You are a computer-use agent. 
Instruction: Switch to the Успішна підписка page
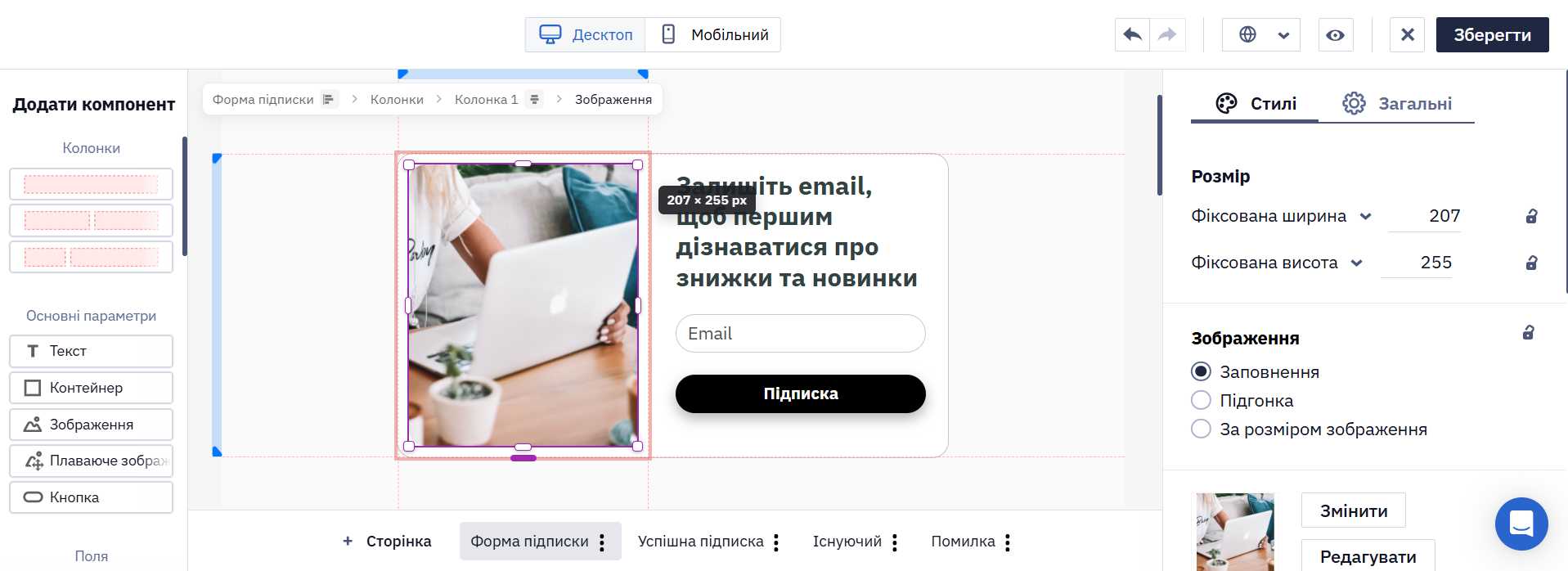[x=700, y=542]
